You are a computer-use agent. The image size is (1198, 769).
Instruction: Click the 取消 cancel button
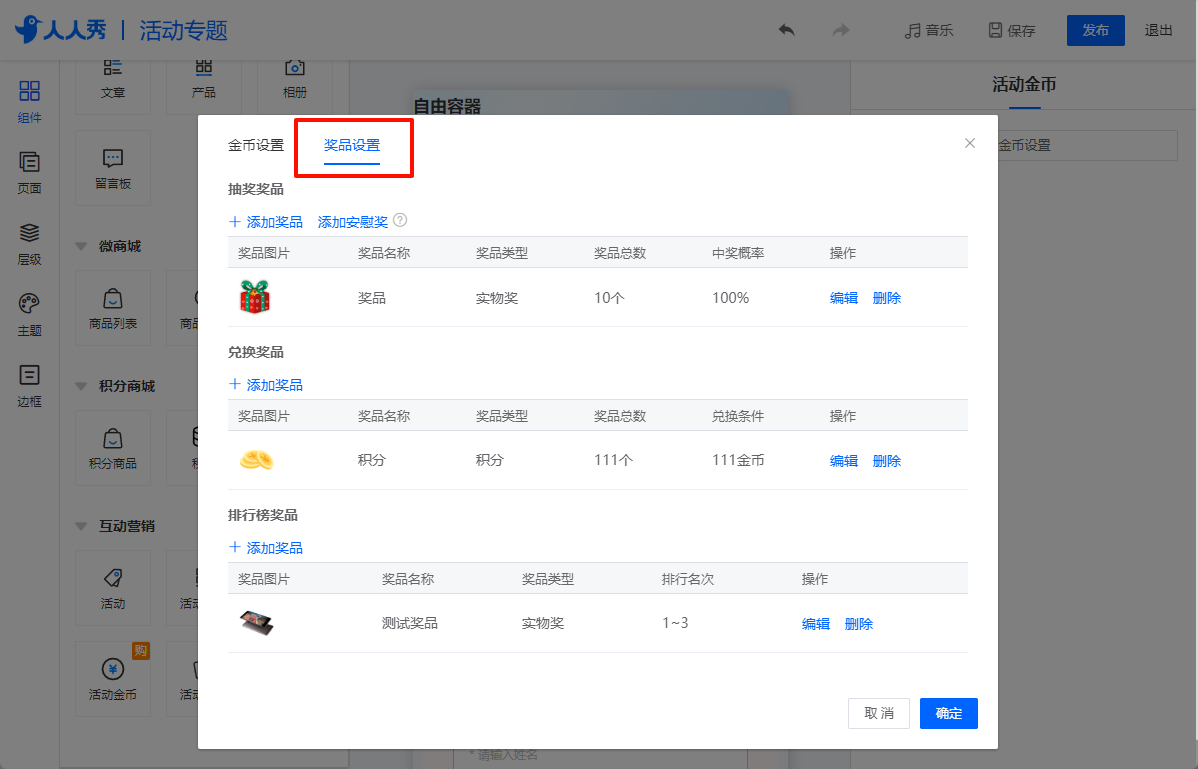[879, 713]
